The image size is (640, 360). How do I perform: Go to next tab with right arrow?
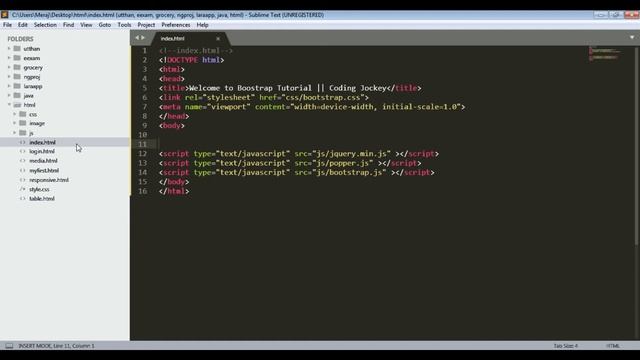[143, 38]
